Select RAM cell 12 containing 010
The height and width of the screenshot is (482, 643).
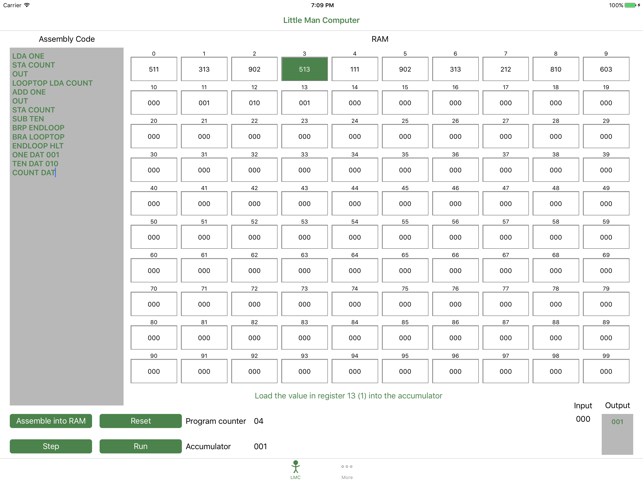(254, 103)
